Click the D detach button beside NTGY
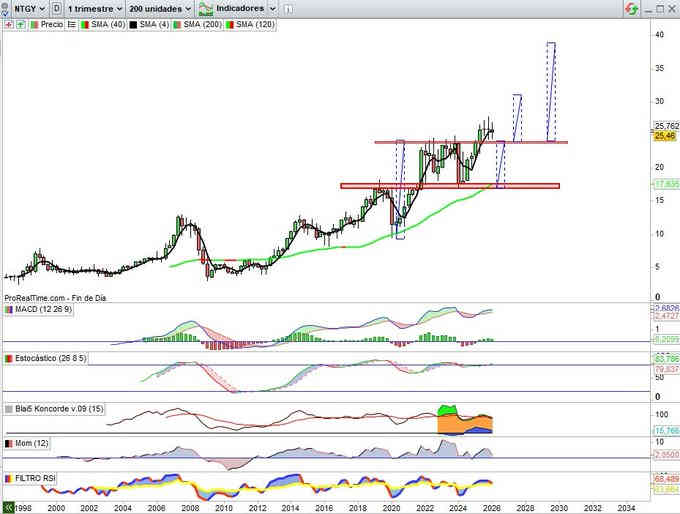This screenshot has width=680, height=514. (x=56, y=8)
